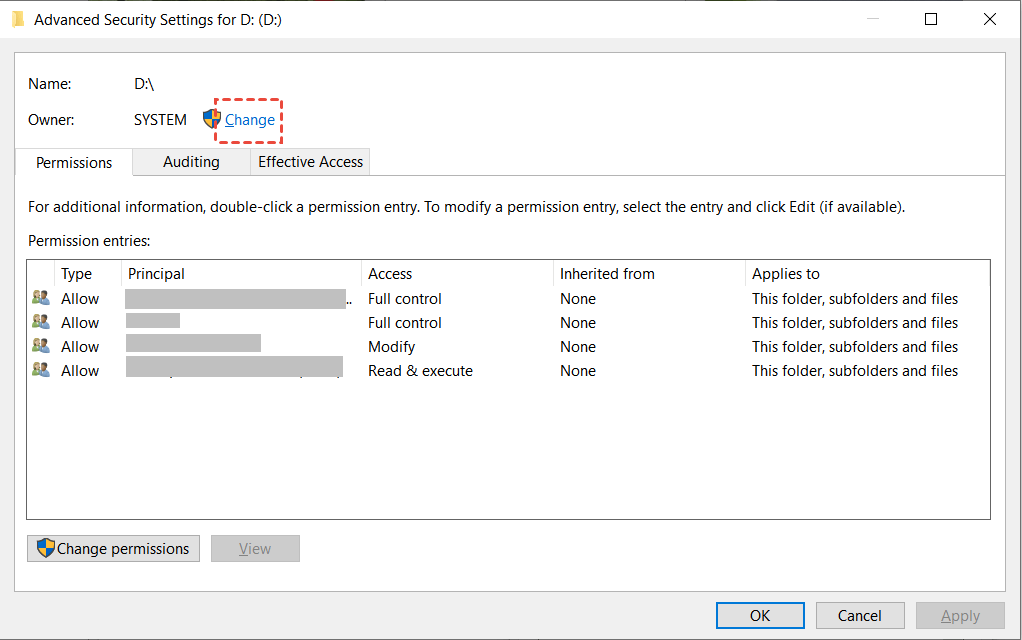This screenshot has height=640, width=1022.
Task: Select the Modify permission entry row
Action: click(x=391, y=347)
